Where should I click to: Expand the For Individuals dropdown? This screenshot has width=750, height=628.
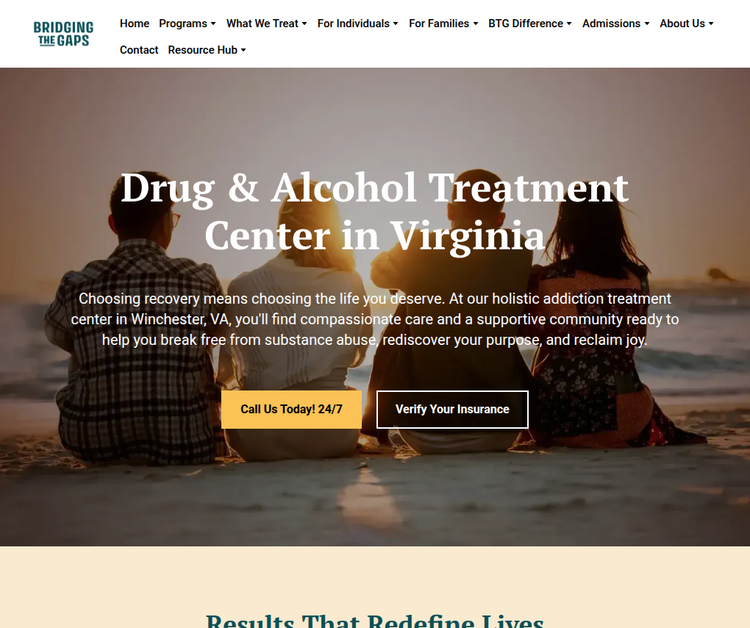coord(358,23)
